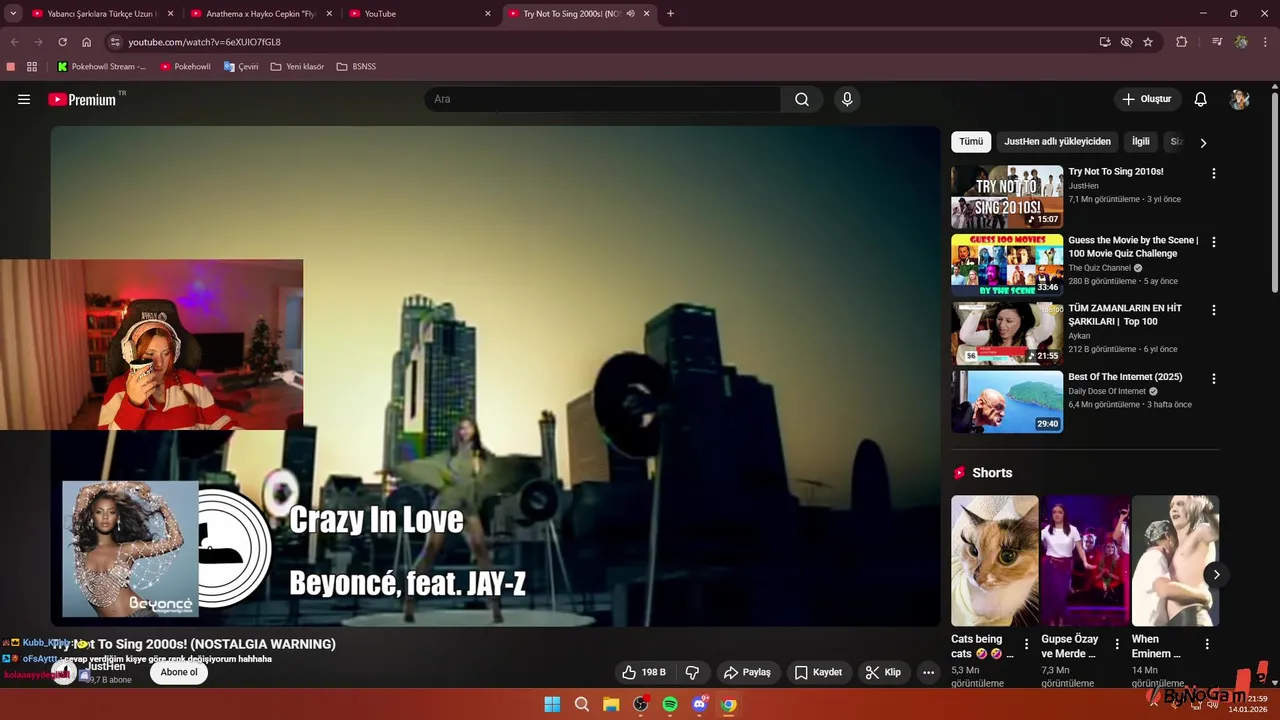Open the YouTube guide hamburger menu
Image resolution: width=1280 pixels, height=720 pixels.
tap(24, 99)
